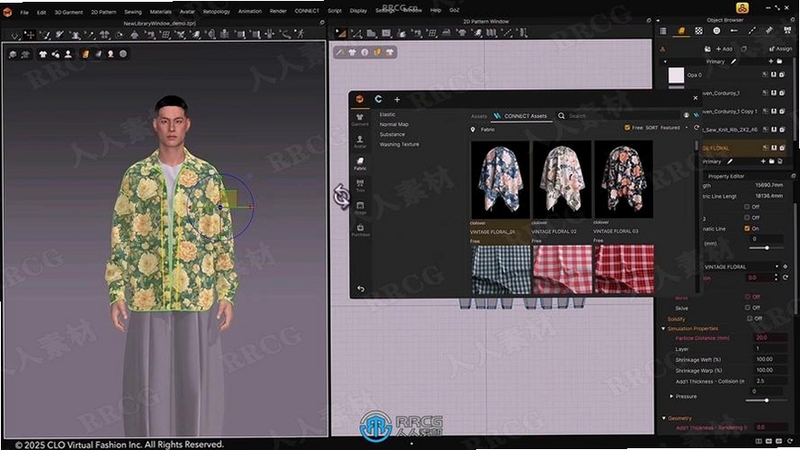Show avatar icon in 3D viewport toolbar
800x450 pixels.
[68, 54]
